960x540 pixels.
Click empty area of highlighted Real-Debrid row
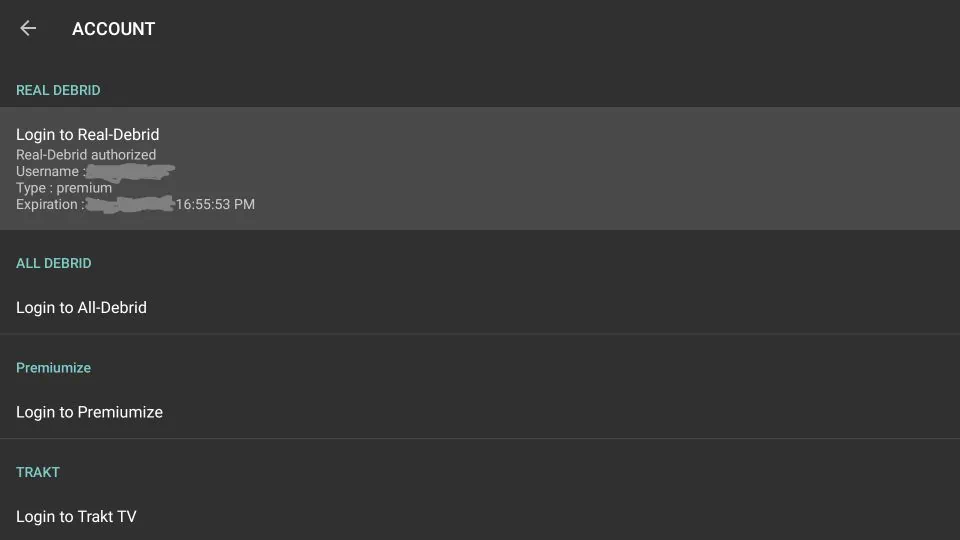click(x=600, y=168)
